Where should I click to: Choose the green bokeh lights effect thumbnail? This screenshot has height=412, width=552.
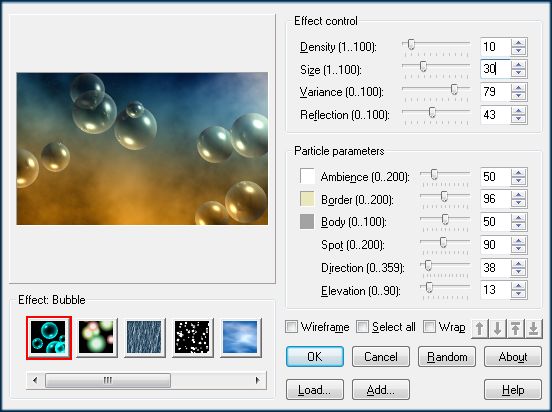96,337
